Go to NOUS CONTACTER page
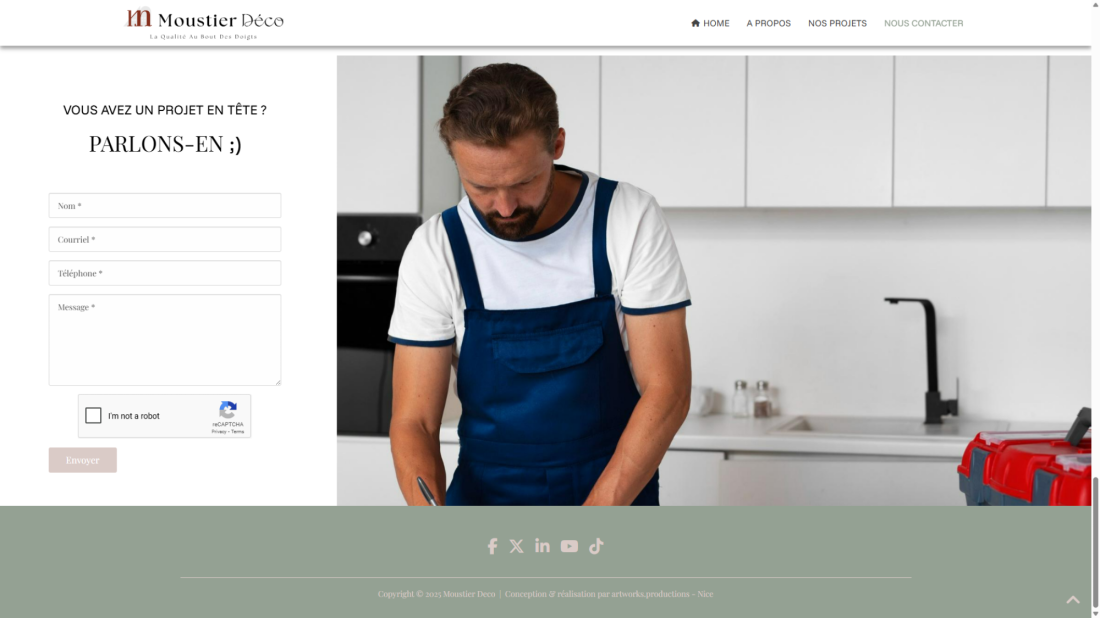Screen dimensions: 1100x618 pos(923,23)
